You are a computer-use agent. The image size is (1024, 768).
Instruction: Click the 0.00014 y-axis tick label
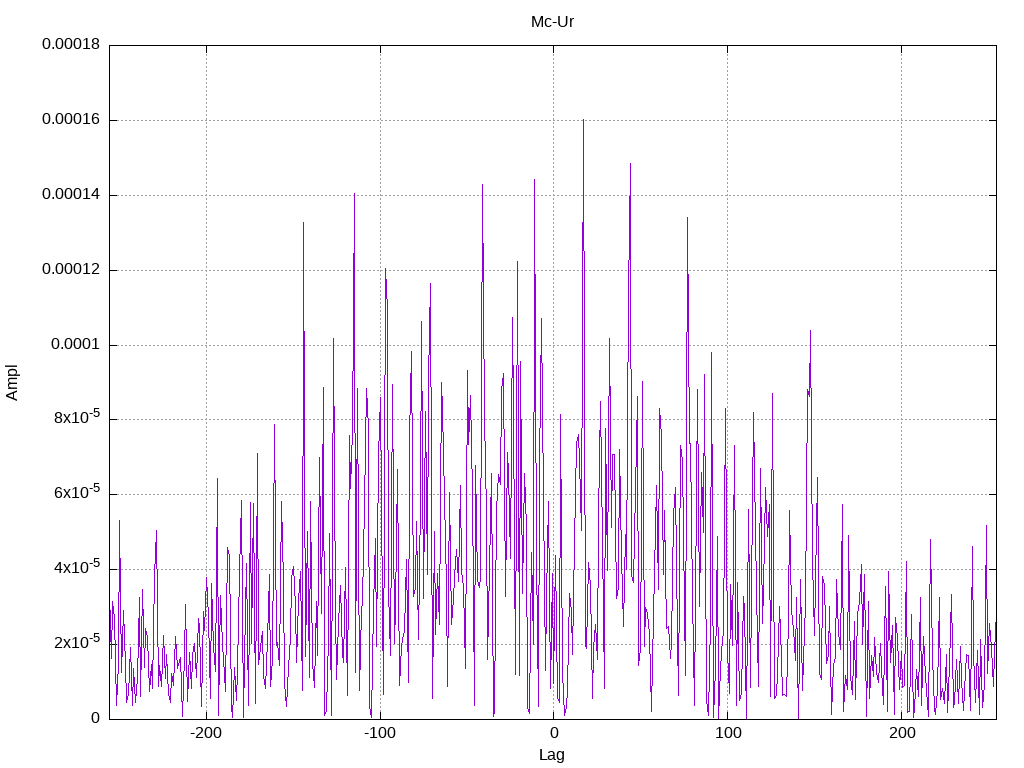pos(71,195)
